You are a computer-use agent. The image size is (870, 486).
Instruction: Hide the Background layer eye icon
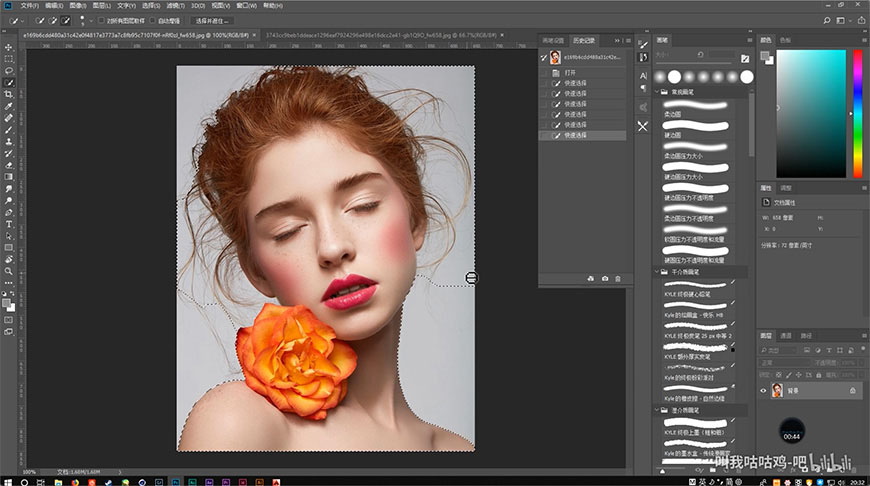coord(763,391)
